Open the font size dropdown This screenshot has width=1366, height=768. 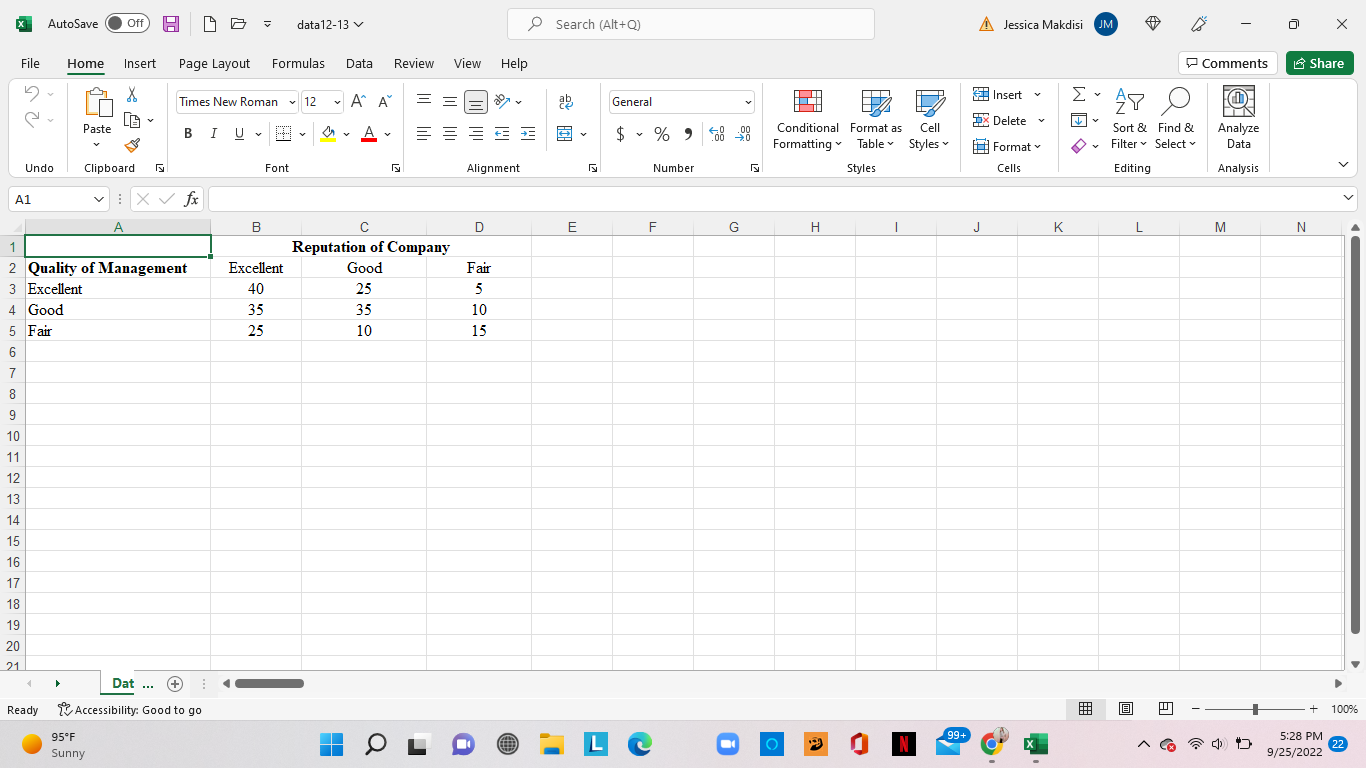tap(337, 102)
